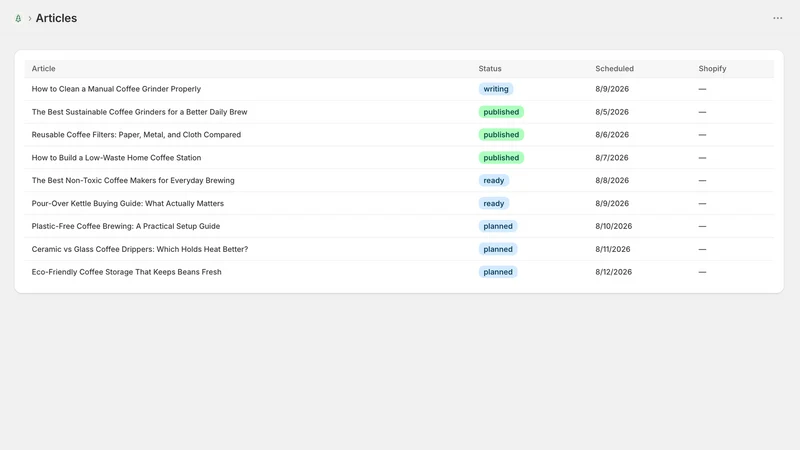Open Plastic-Free Coffee Brewing setup guide article
The height and width of the screenshot is (450, 800).
pyautogui.click(x=126, y=226)
